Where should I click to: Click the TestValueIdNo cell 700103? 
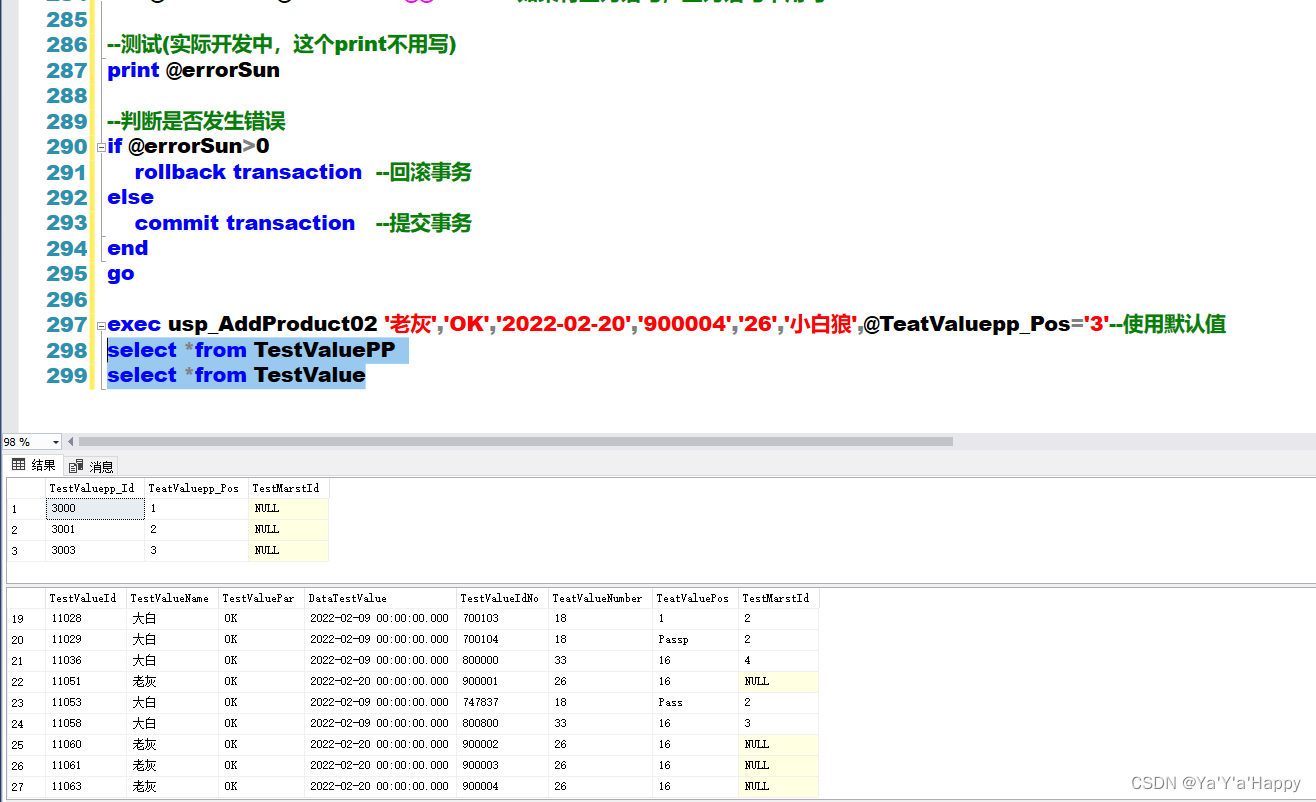click(502, 618)
